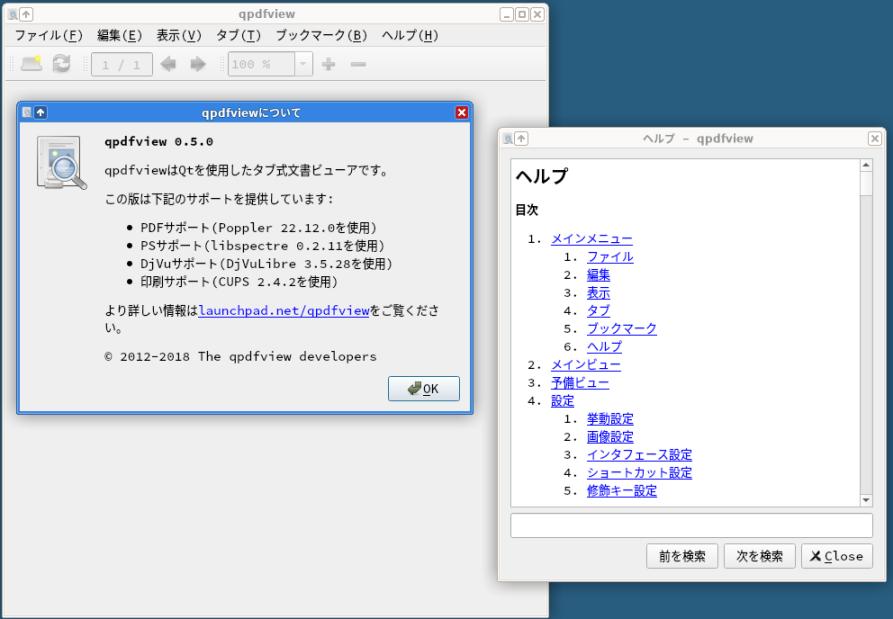
Task: Click the Close button in Help window
Action: 837,556
